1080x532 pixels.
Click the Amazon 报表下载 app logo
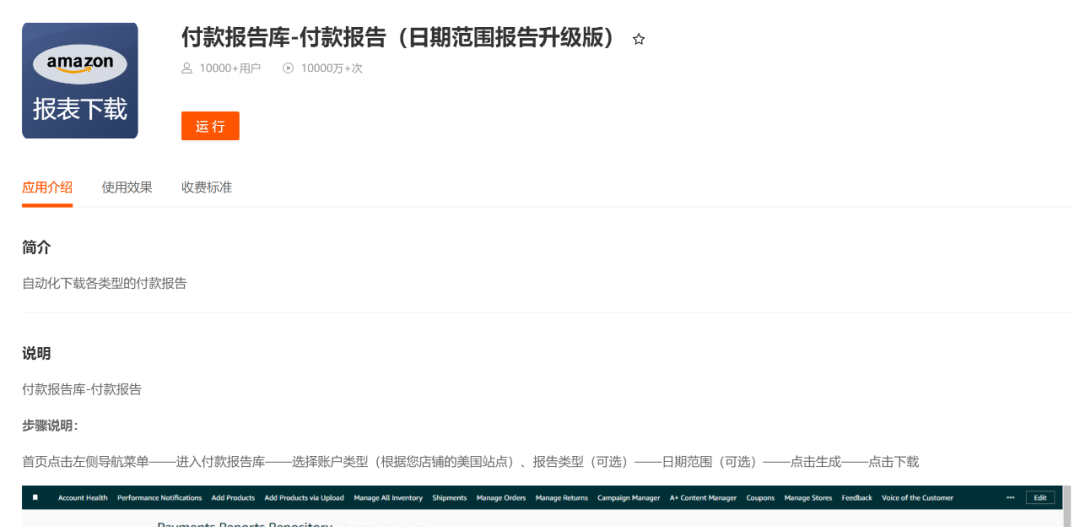tap(80, 81)
